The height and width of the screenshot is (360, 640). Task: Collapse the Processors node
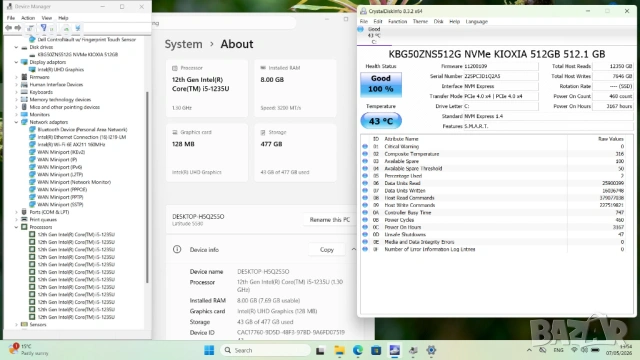(x=16, y=227)
